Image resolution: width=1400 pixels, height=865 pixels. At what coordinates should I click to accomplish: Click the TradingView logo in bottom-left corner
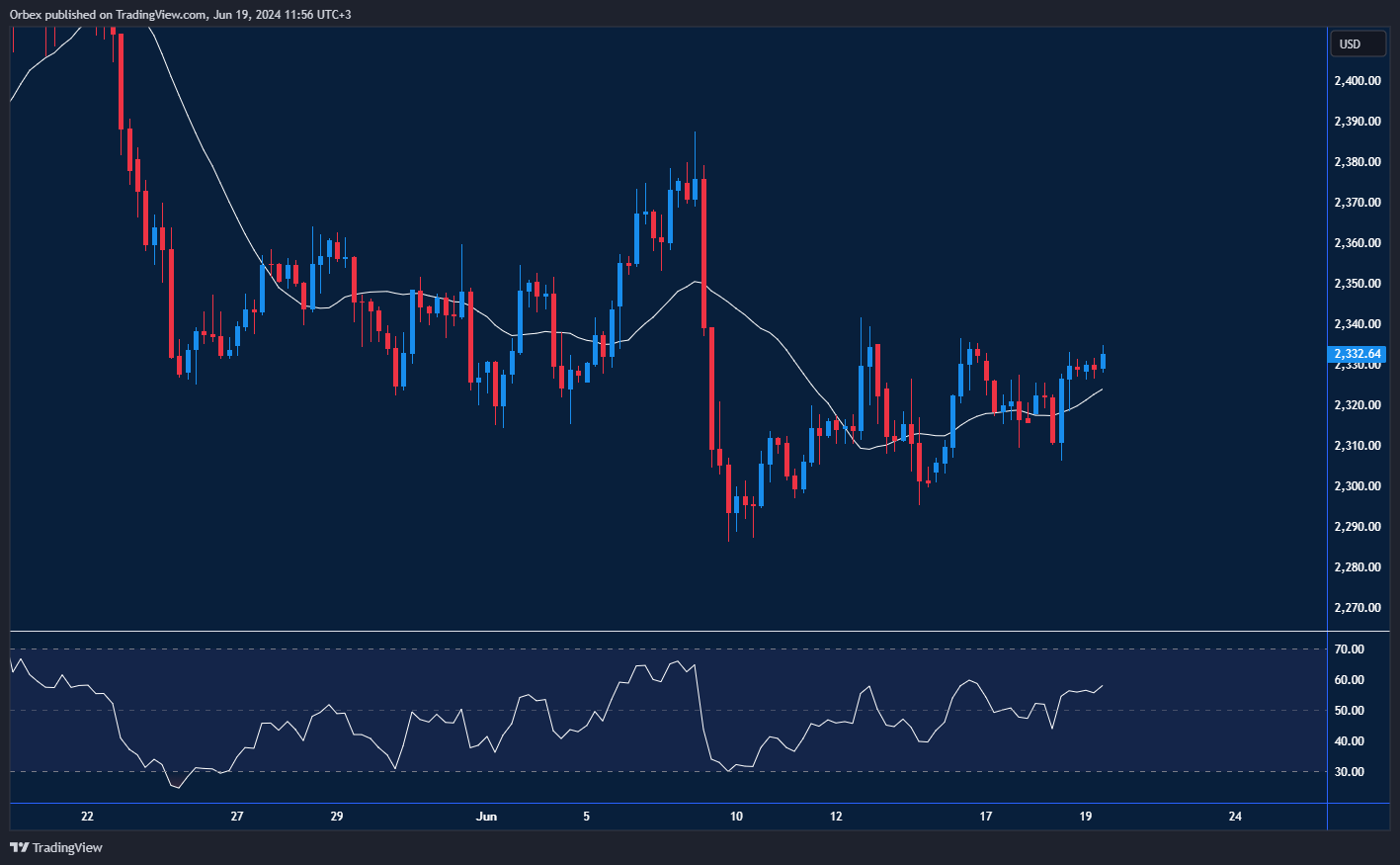56,847
